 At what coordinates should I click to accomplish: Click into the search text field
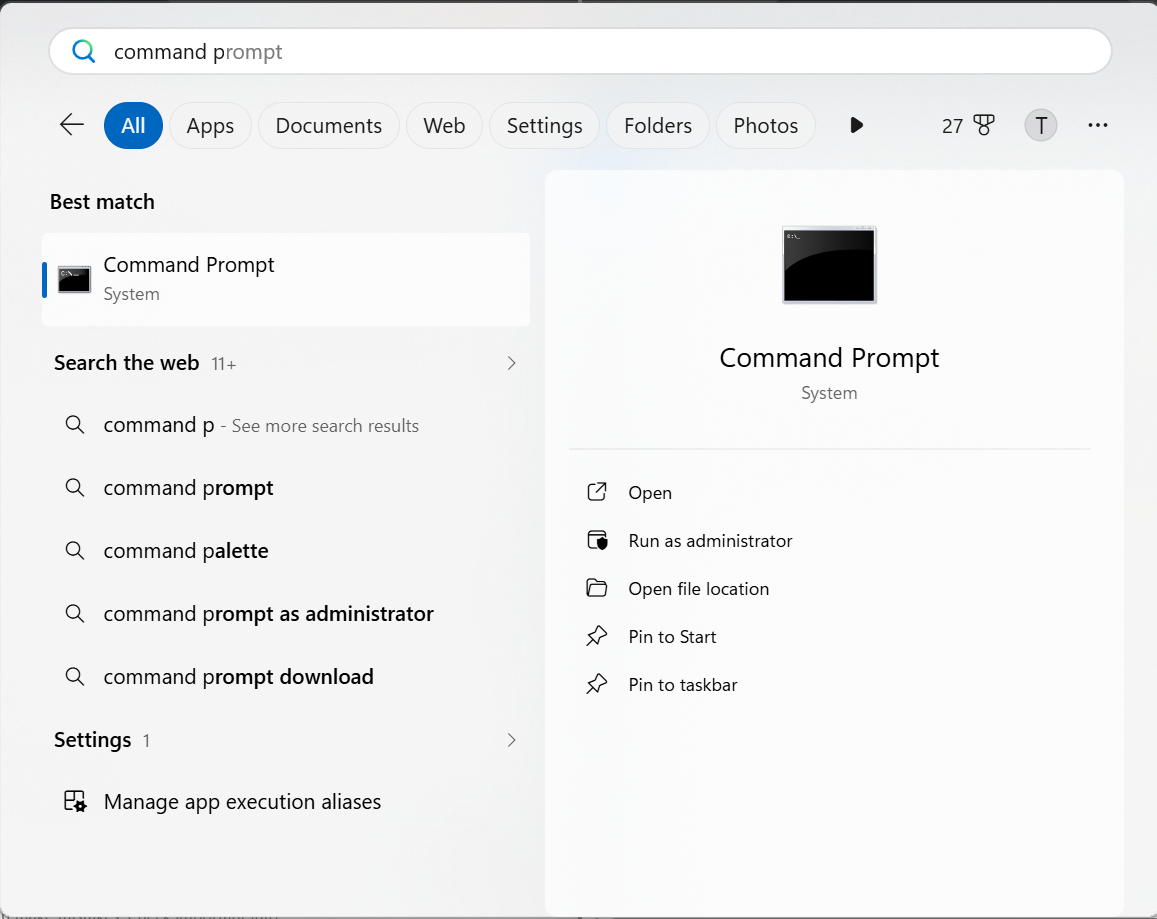click(580, 52)
